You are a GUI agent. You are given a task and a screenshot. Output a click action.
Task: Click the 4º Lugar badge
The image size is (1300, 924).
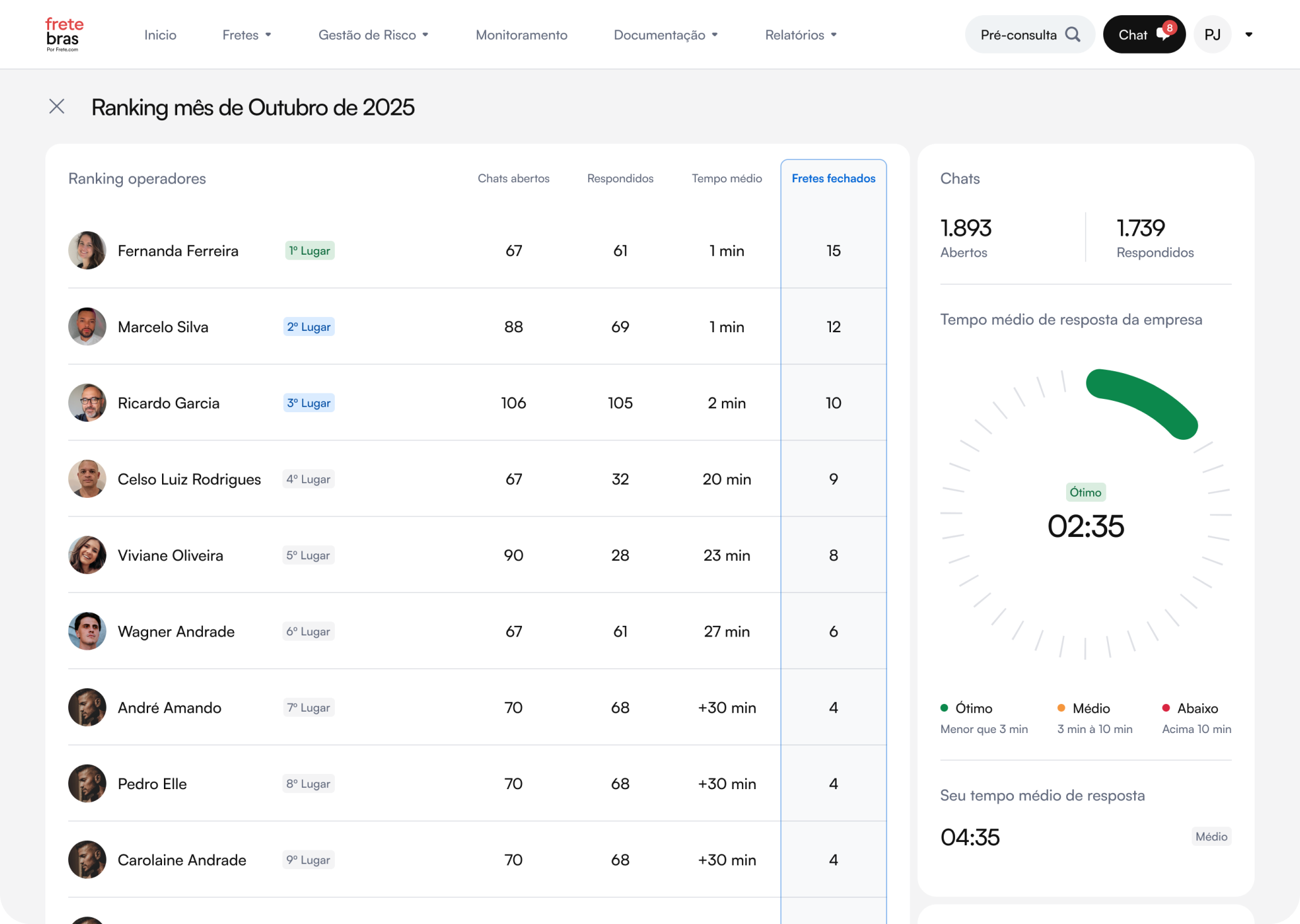[308, 479]
